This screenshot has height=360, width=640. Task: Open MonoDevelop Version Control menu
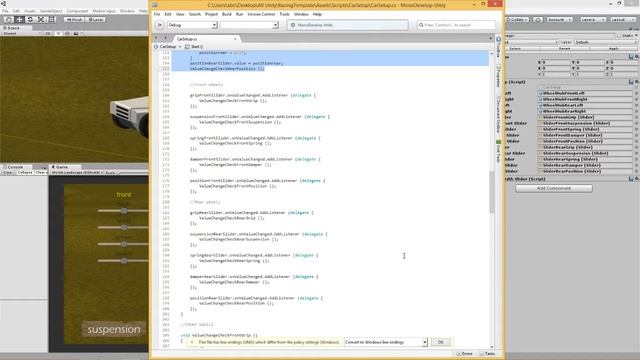pyautogui.click(x=261, y=14)
